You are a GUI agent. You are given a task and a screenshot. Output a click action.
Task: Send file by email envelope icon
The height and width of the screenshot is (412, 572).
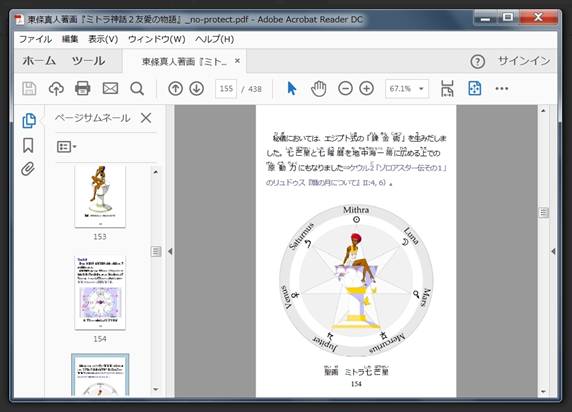(110, 89)
